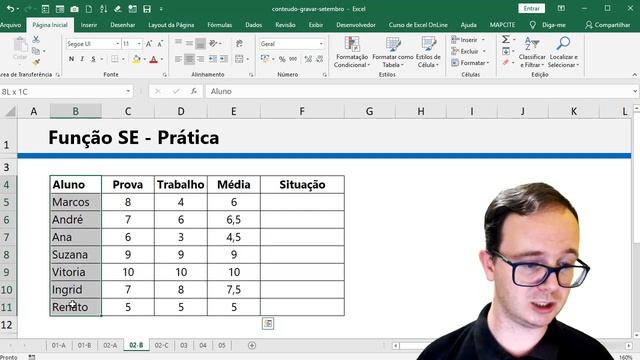Save the workbook with floppy icon
Viewport: 640px width, 360px height.
click(x=147, y=9)
